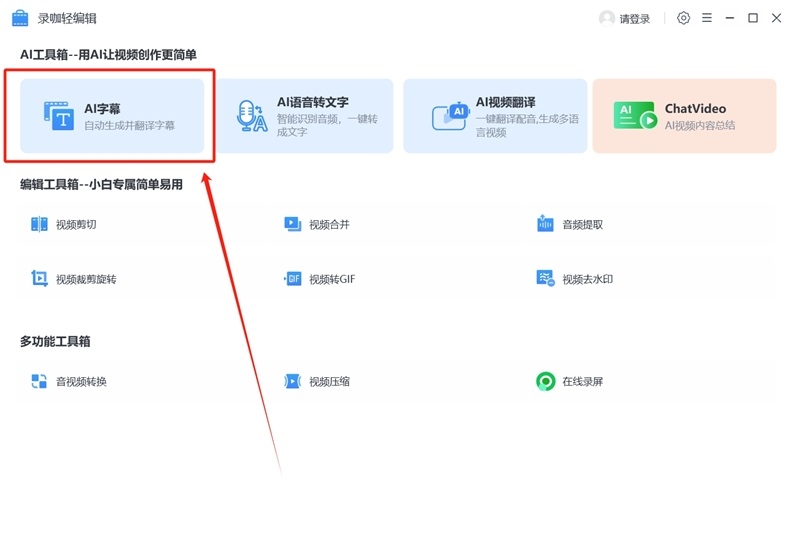Open 视频剪切 video cutting tool

(x=76, y=224)
